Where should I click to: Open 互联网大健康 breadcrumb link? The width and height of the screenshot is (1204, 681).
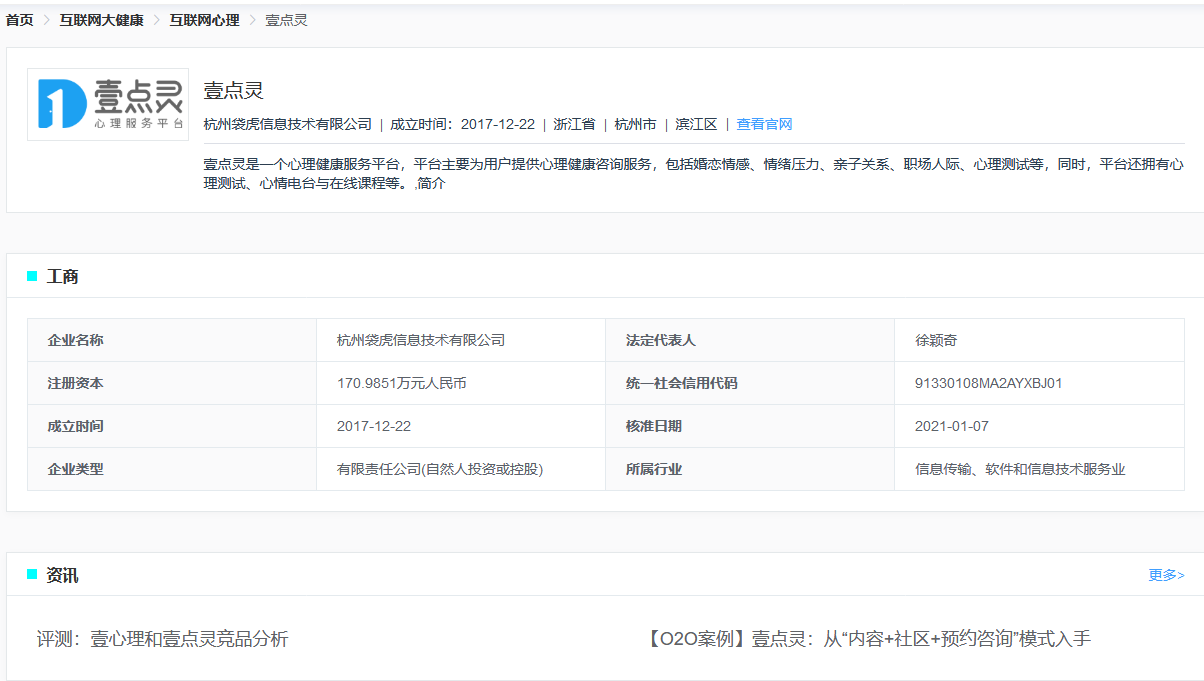point(101,20)
